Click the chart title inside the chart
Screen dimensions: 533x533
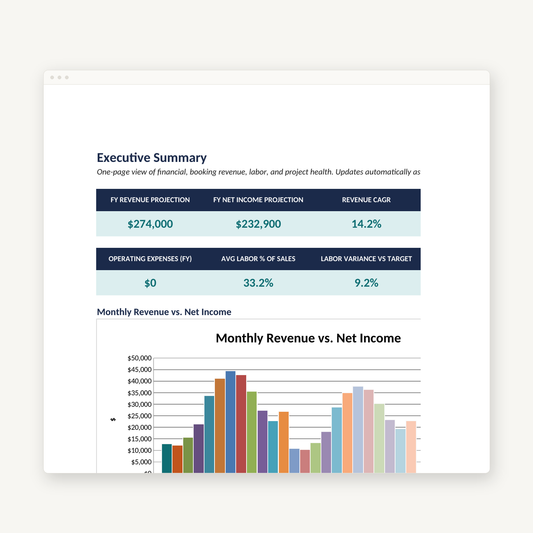pyautogui.click(x=308, y=338)
